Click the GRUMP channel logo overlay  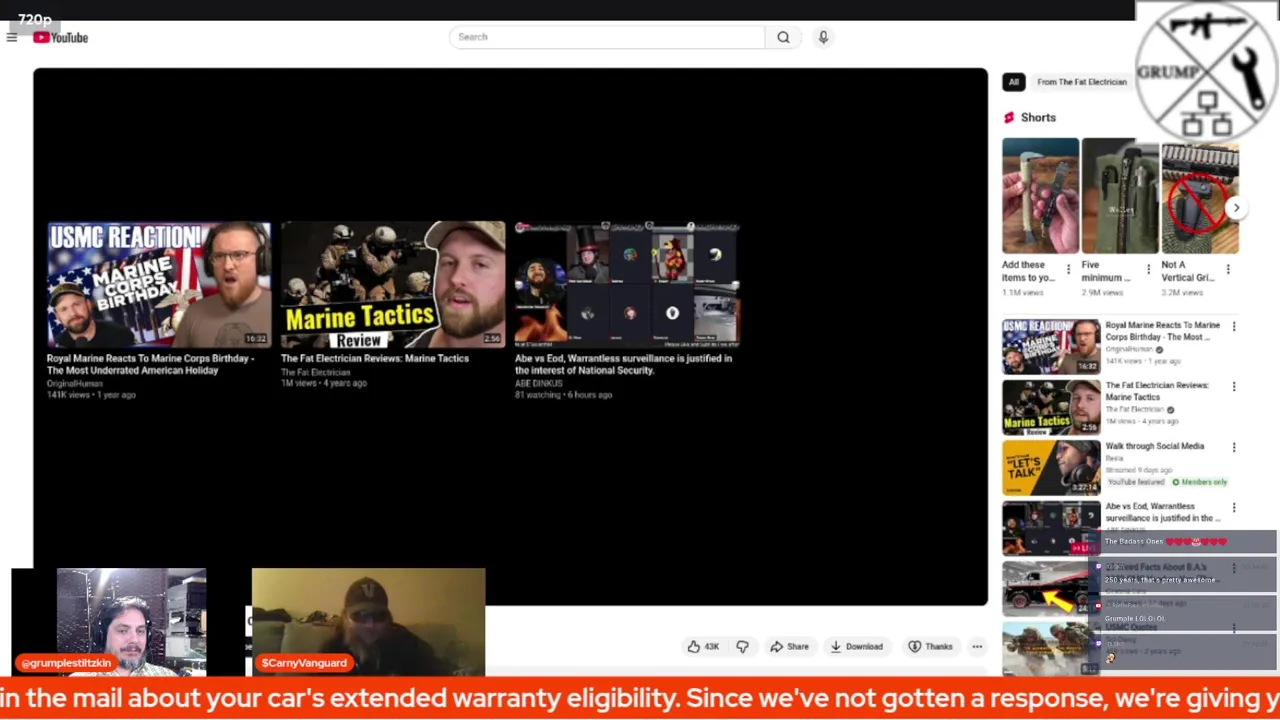point(1207,72)
